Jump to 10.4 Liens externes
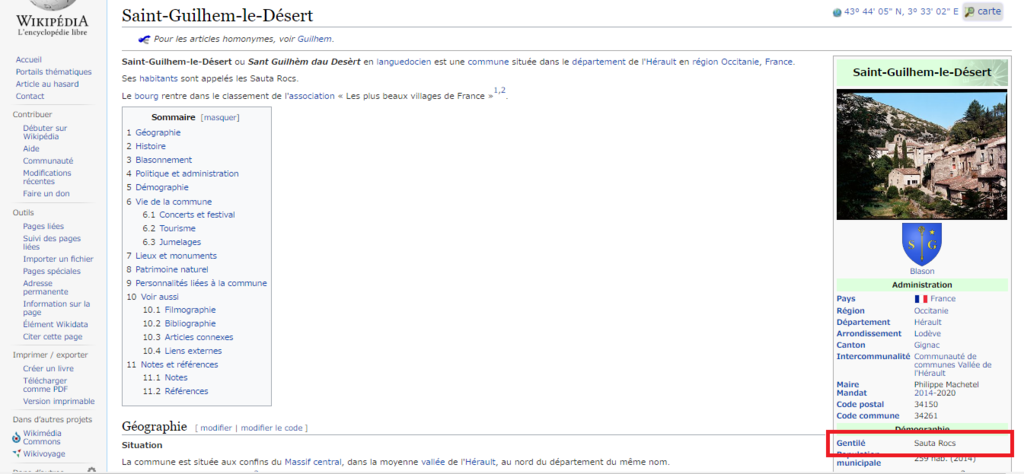 pyautogui.click(x=182, y=351)
